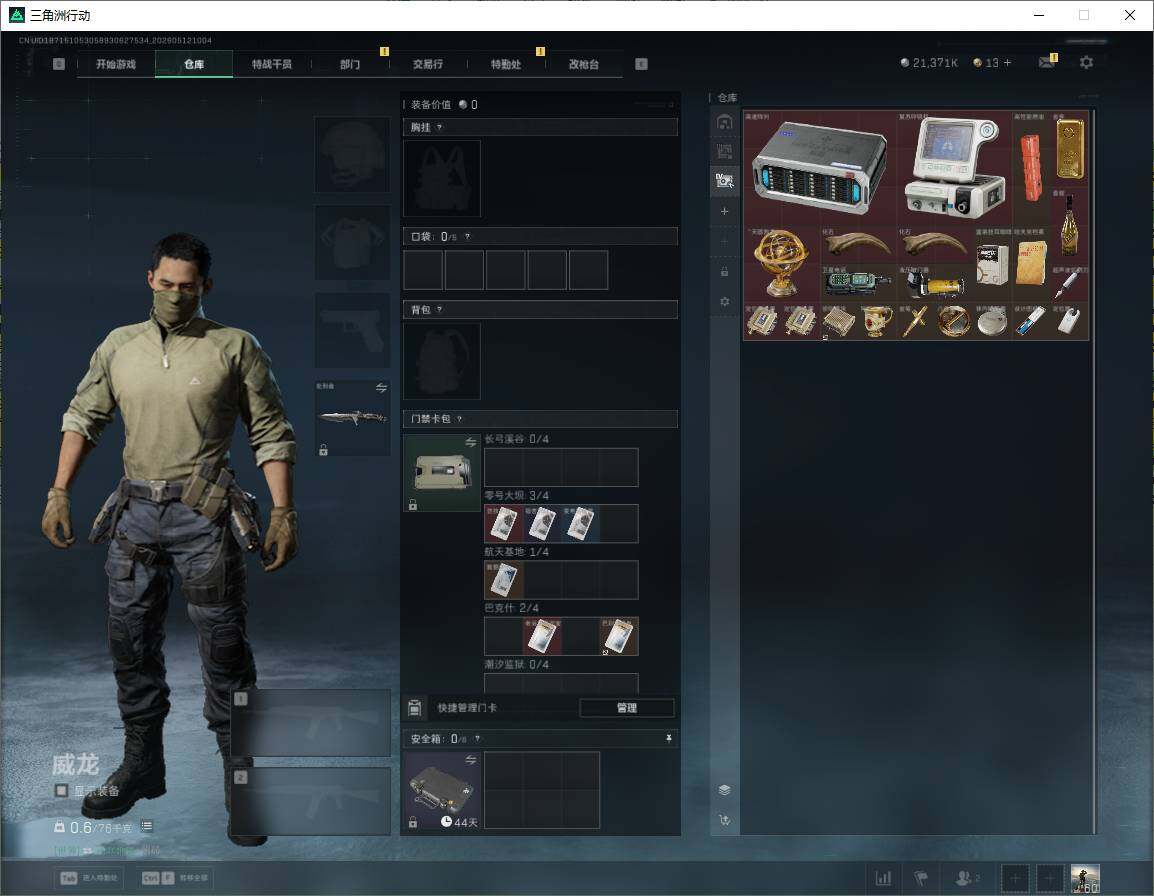Select the red keycard in 巴克什 row
This screenshot has height=896, width=1154.
(x=542, y=636)
